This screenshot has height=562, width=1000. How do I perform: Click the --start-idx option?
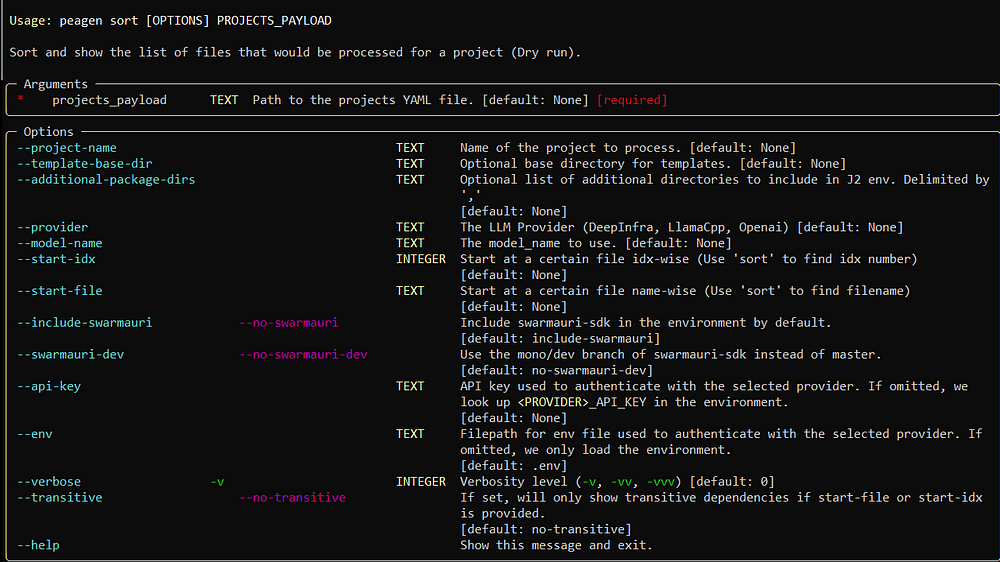coord(56,259)
